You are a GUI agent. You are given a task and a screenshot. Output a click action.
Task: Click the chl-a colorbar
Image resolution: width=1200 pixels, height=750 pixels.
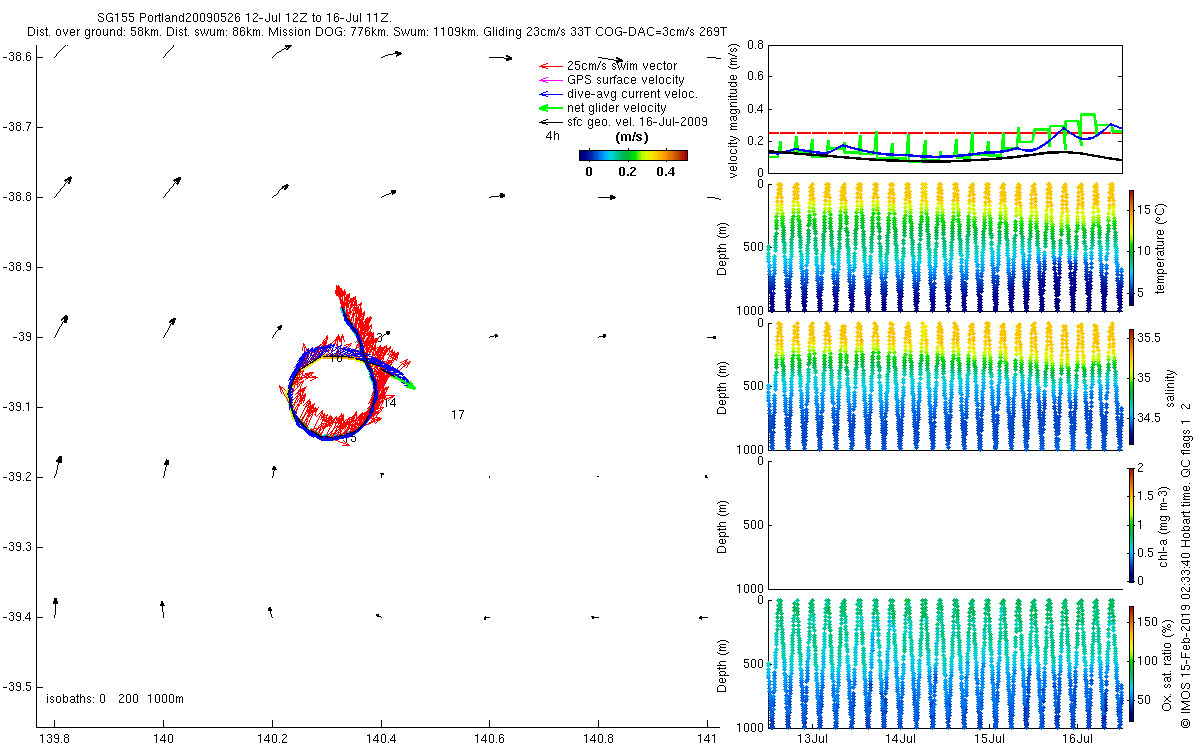1131,523
